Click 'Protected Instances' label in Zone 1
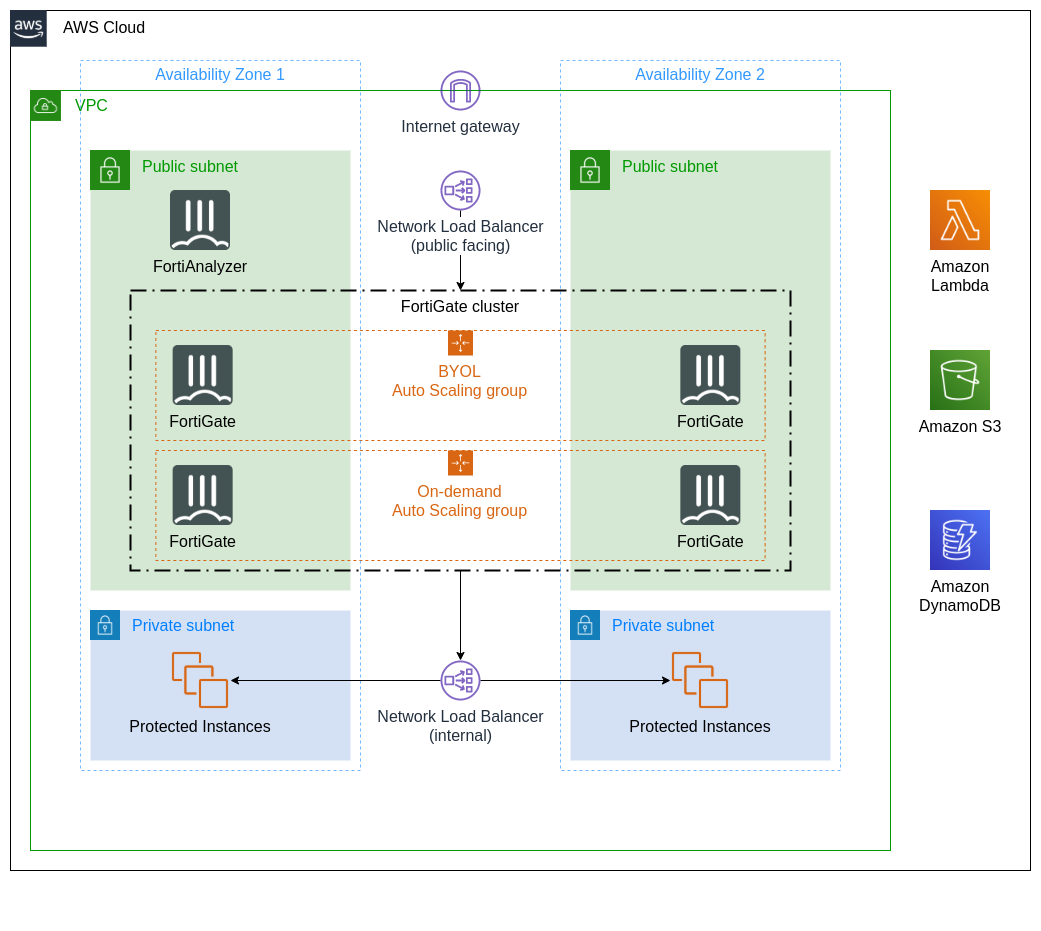This screenshot has height=931, width=1041. (200, 727)
